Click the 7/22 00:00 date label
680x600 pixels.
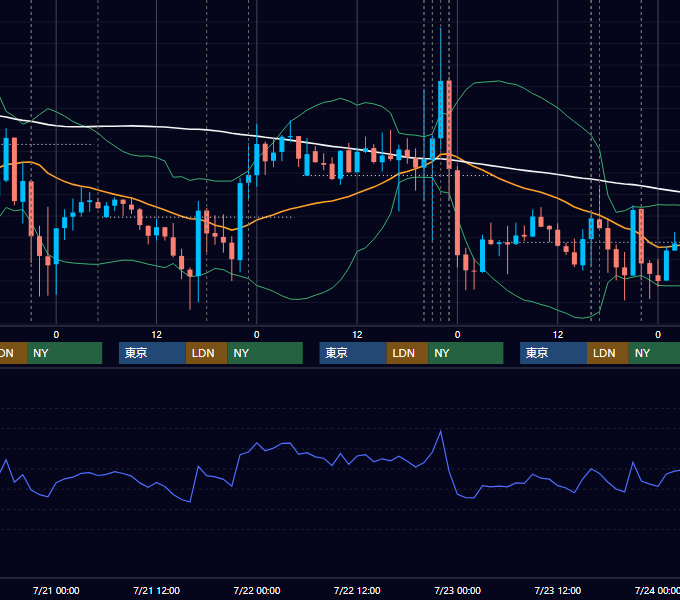(257, 590)
